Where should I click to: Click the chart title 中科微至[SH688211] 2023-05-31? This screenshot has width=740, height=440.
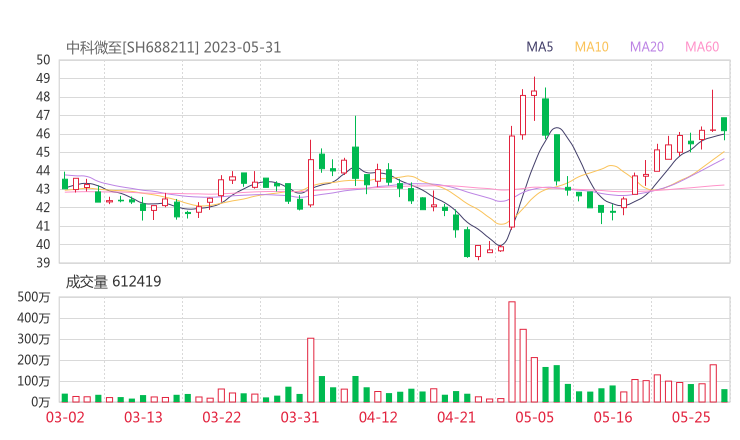click(174, 48)
